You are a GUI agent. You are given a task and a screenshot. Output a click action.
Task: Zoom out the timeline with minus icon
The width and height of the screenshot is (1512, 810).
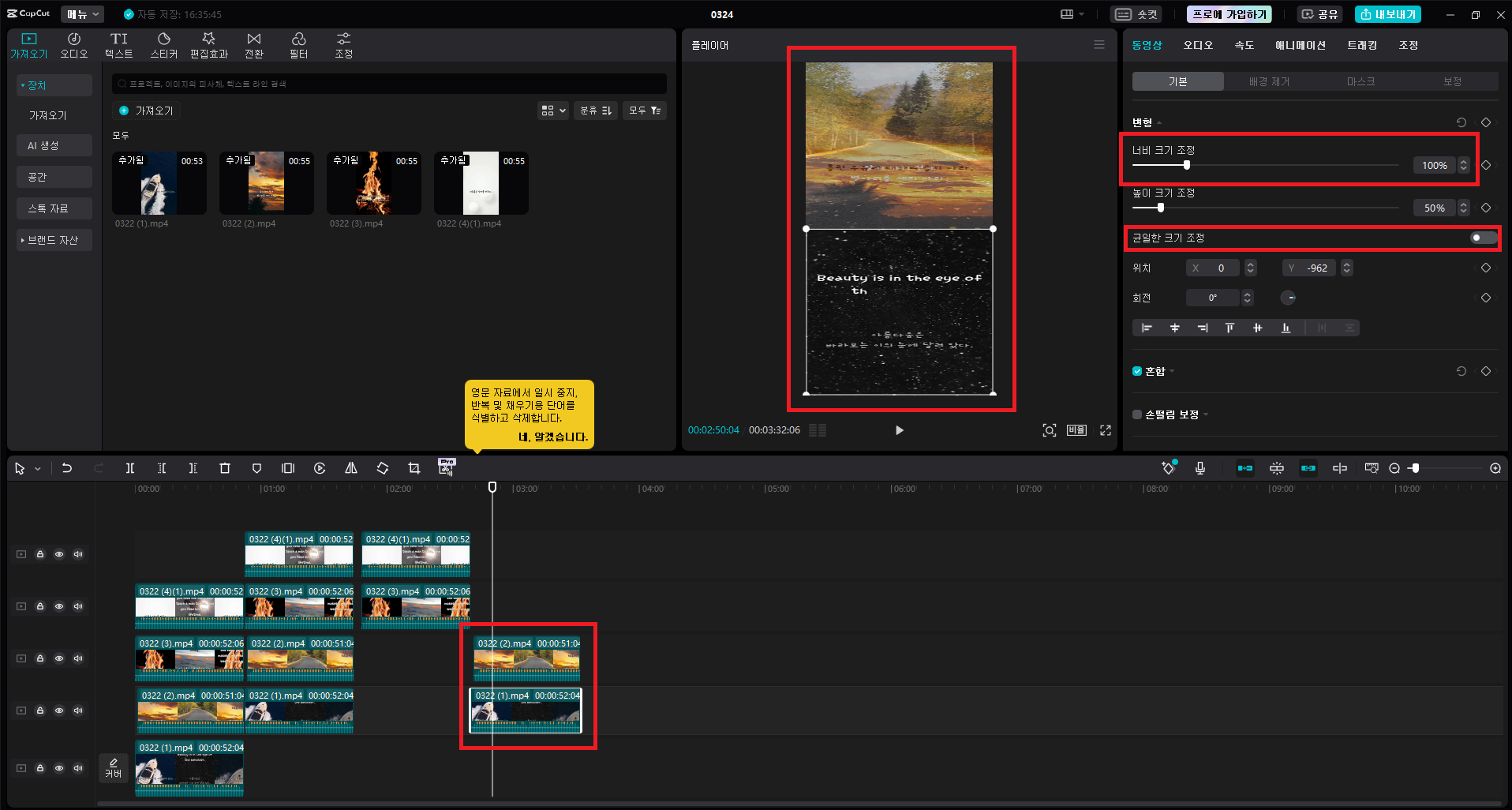pyautogui.click(x=1394, y=468)
